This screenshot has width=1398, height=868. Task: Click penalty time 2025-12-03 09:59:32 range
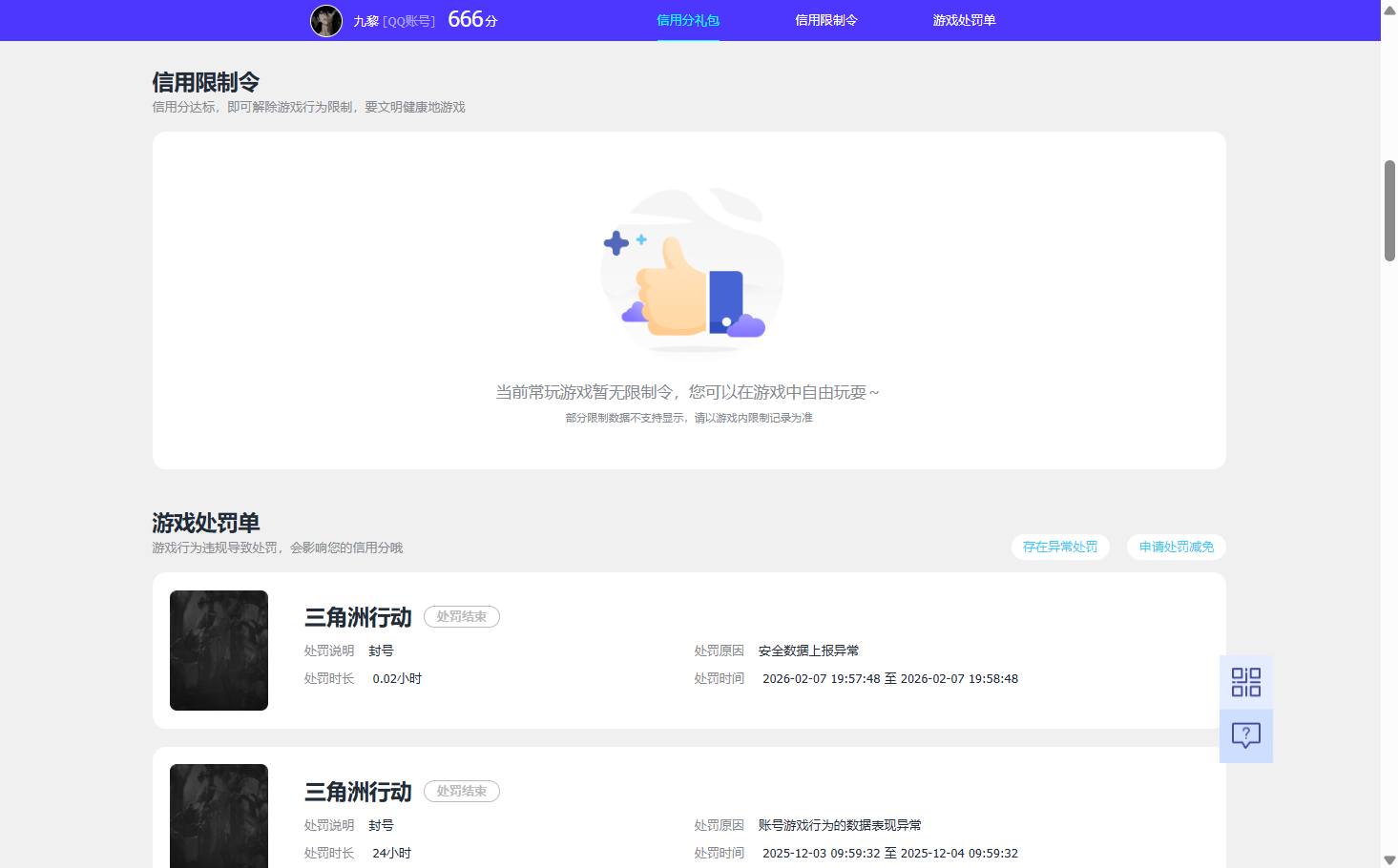click(x=890, y=854)
